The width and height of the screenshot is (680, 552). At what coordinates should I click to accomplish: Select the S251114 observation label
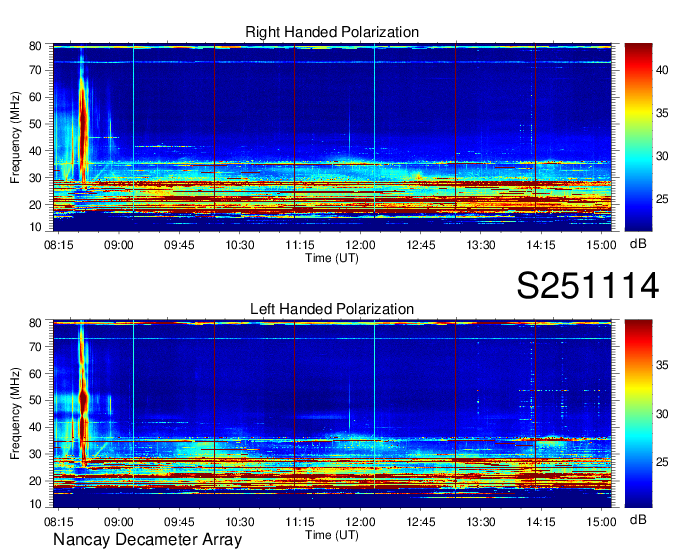tap(586, 286)
